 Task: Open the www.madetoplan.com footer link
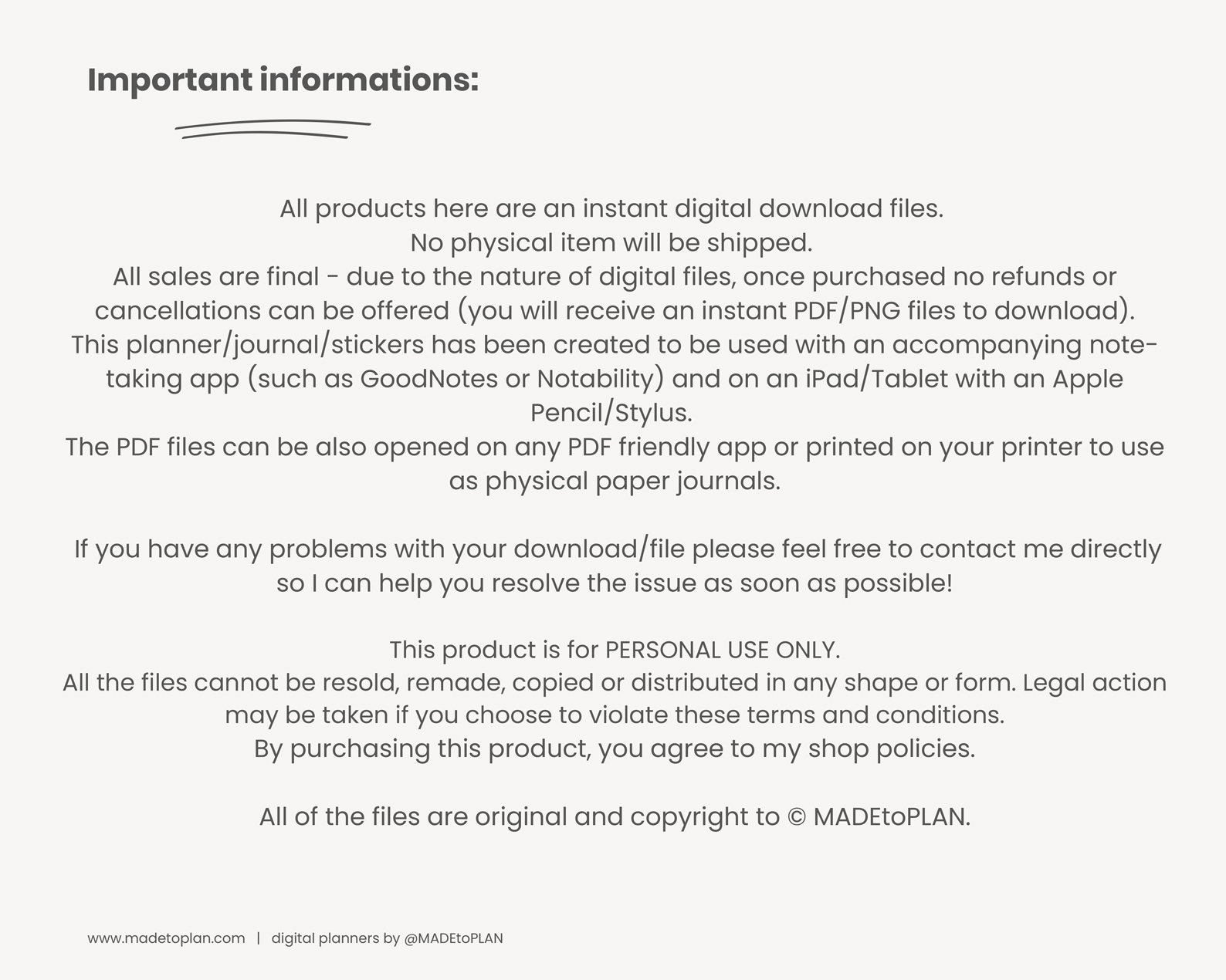[166, 938]
